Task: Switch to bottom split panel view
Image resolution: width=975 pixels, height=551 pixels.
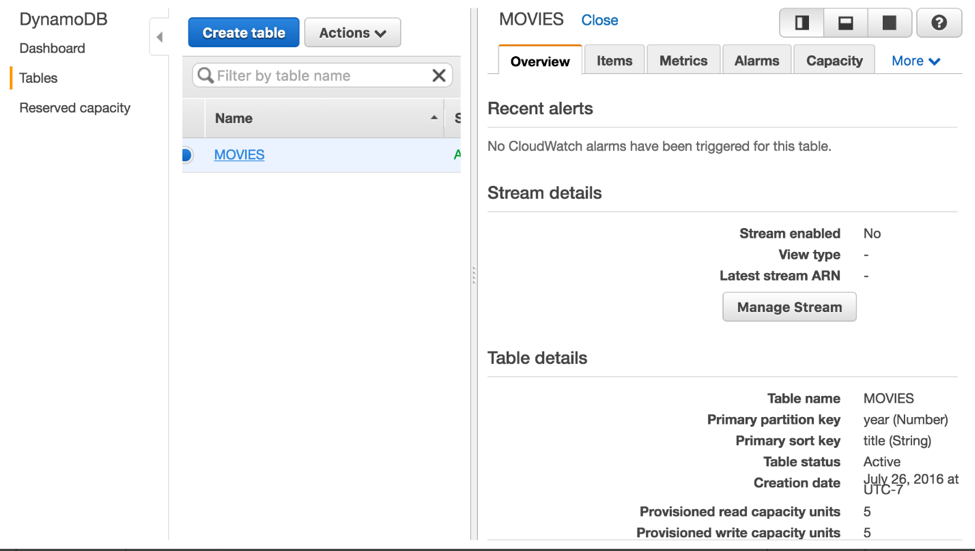Action: pos(845,23)
